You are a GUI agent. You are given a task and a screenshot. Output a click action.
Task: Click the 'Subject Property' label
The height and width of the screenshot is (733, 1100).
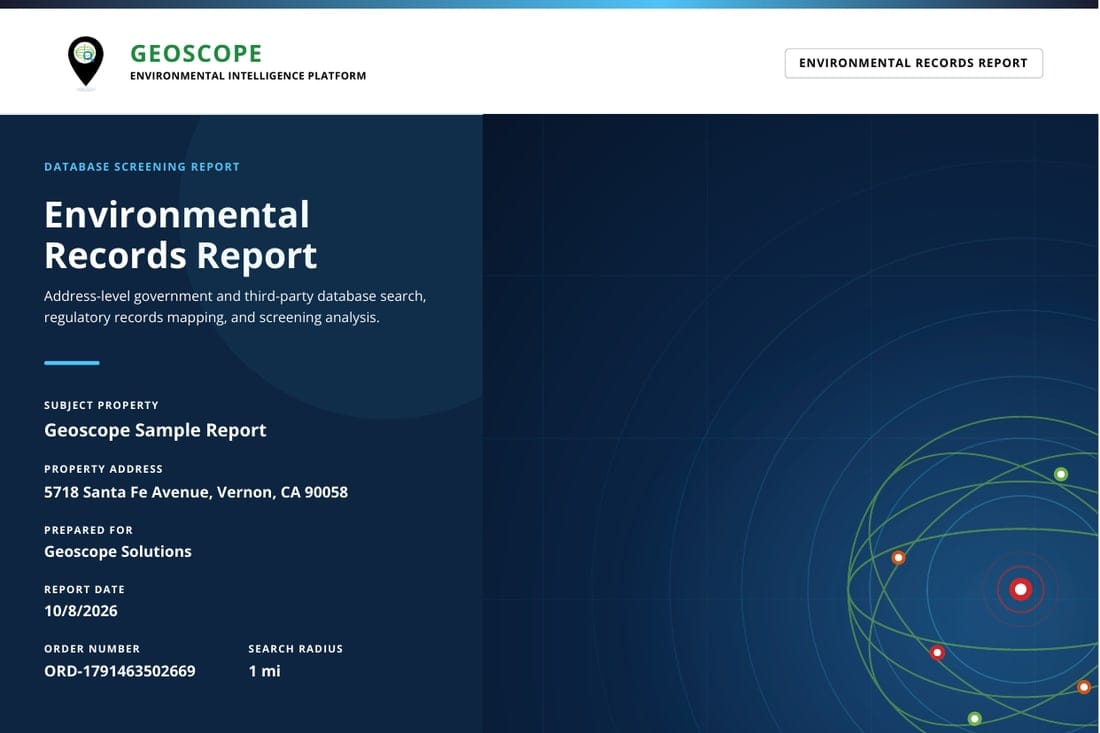pyautogui.click(x=101, y=405)
